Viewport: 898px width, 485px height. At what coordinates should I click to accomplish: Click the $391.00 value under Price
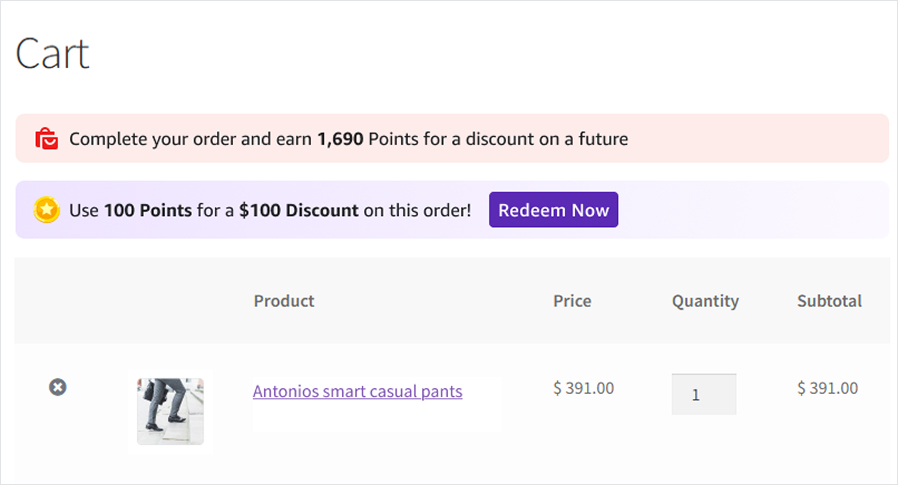coord(583,388)
